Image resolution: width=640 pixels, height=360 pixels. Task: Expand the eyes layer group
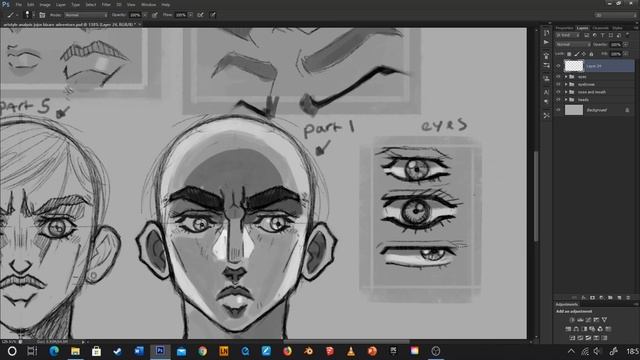coord(566,77)
